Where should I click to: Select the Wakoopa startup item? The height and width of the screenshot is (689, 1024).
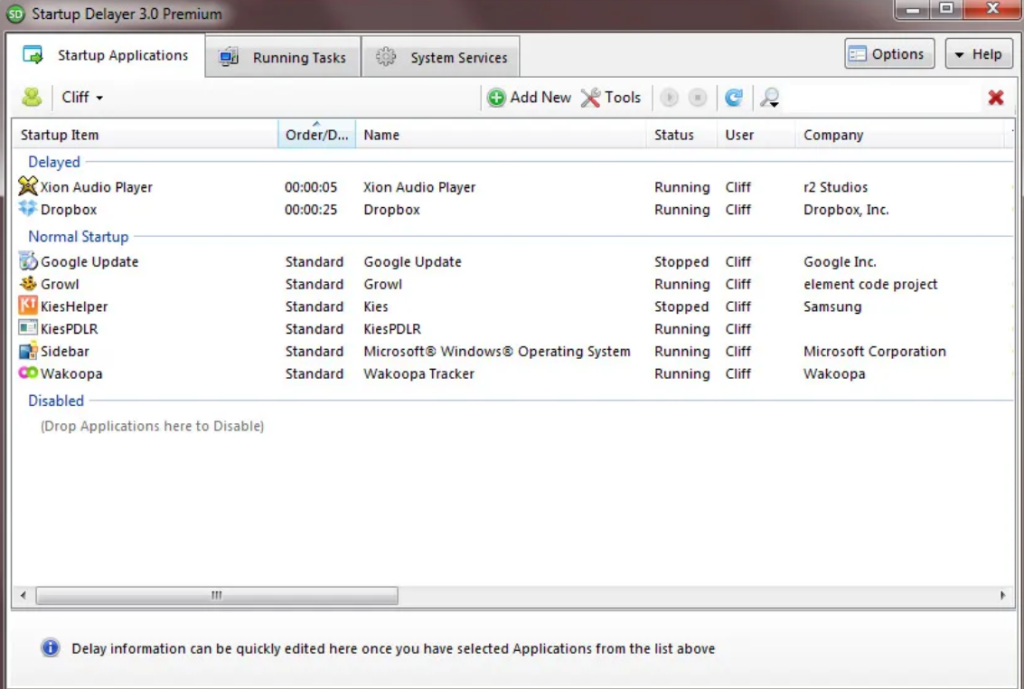(71, 374)
